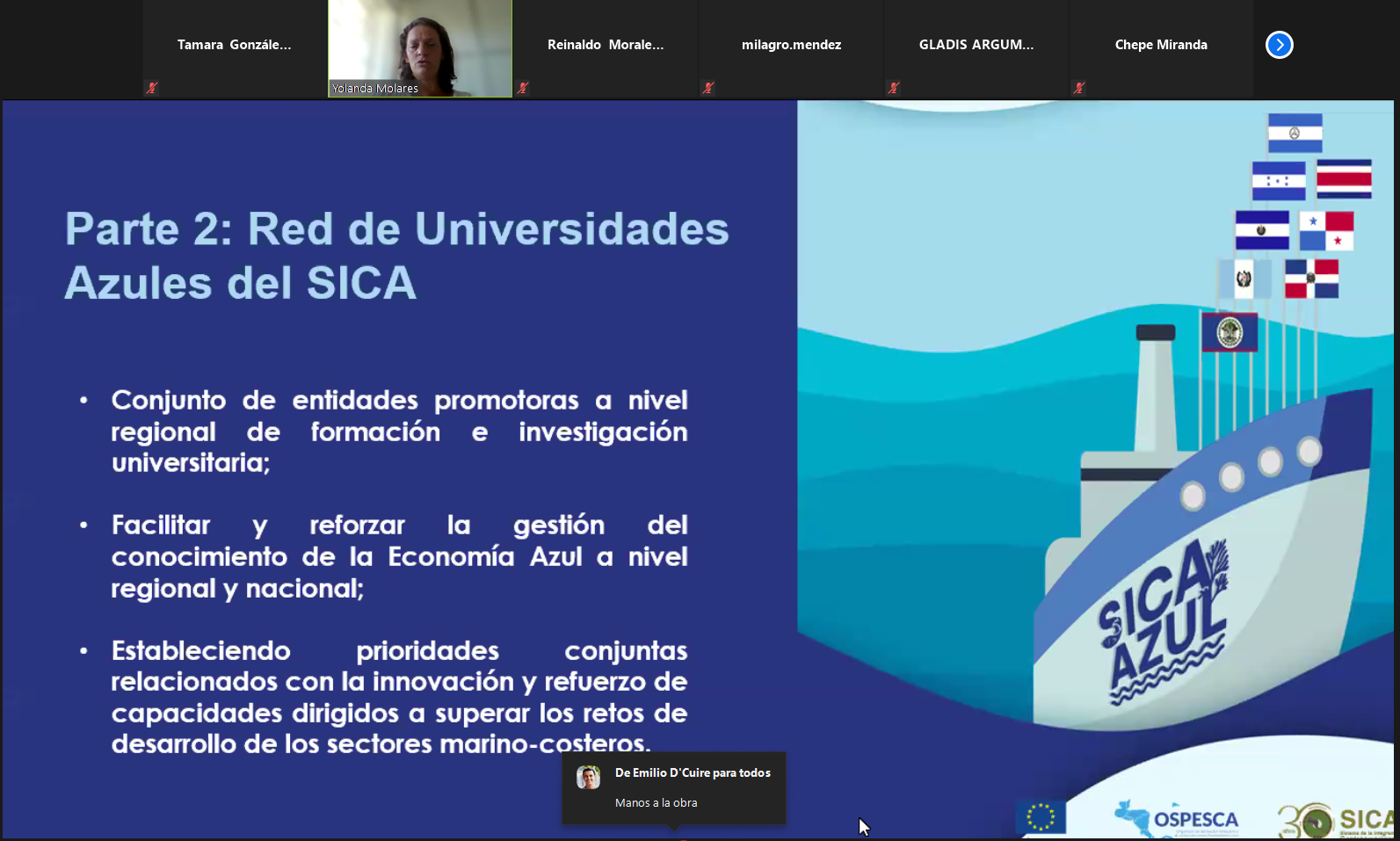Select Tamara González participant tile
This screenshot has width=1400, height=841.
(x=234, y=48)
